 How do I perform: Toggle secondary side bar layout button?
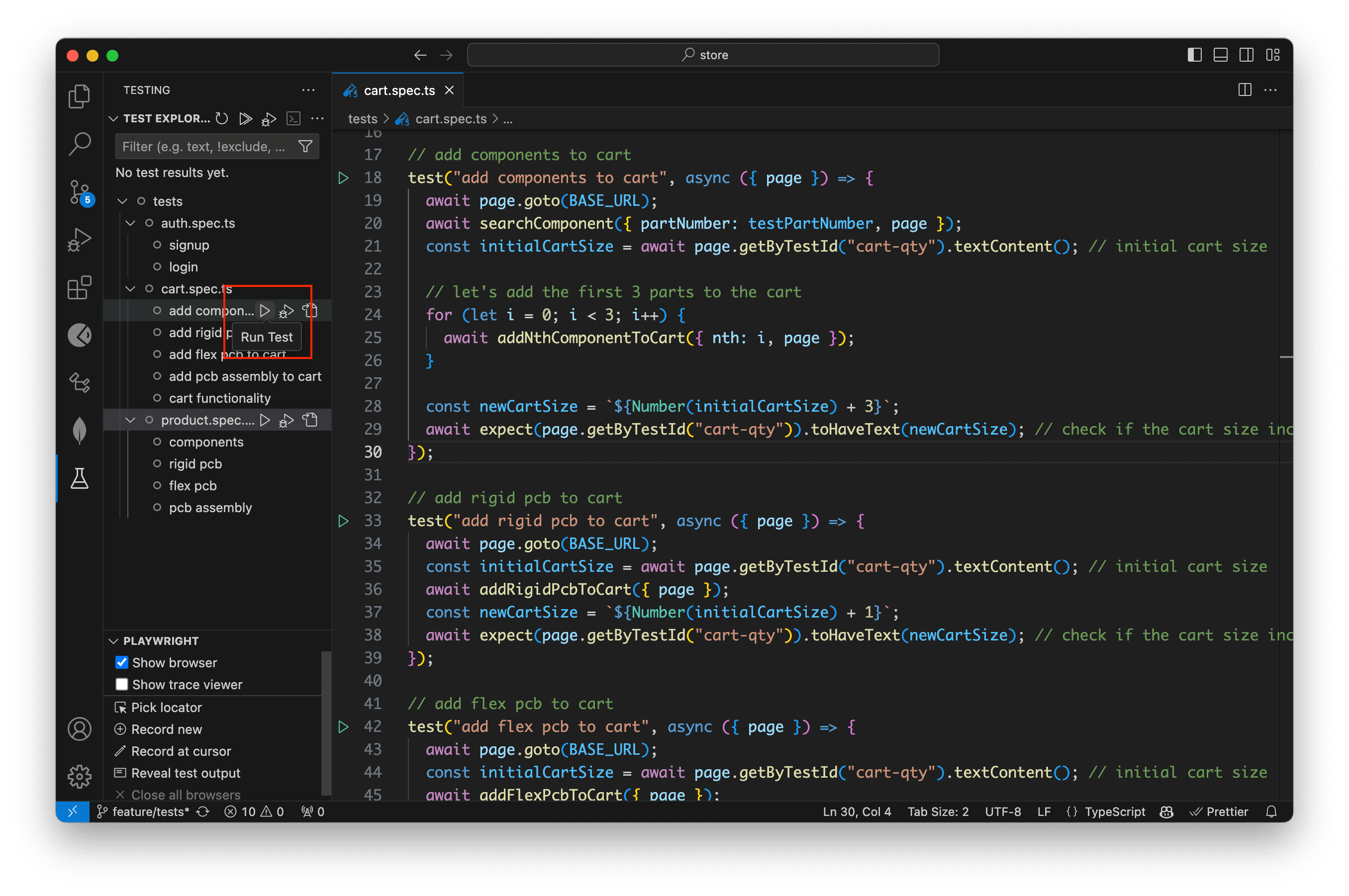click(x=1246, y=55)
